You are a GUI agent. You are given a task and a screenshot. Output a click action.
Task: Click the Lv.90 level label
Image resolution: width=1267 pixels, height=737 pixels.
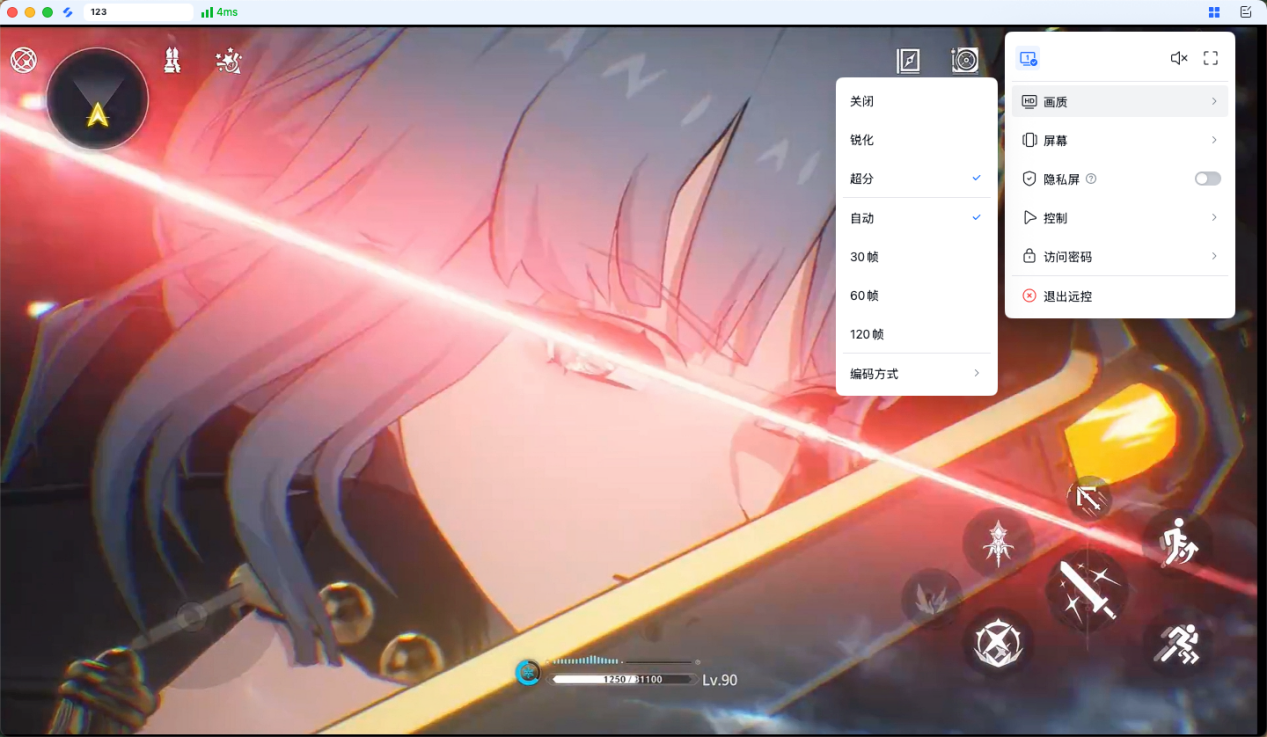(720, 680)
